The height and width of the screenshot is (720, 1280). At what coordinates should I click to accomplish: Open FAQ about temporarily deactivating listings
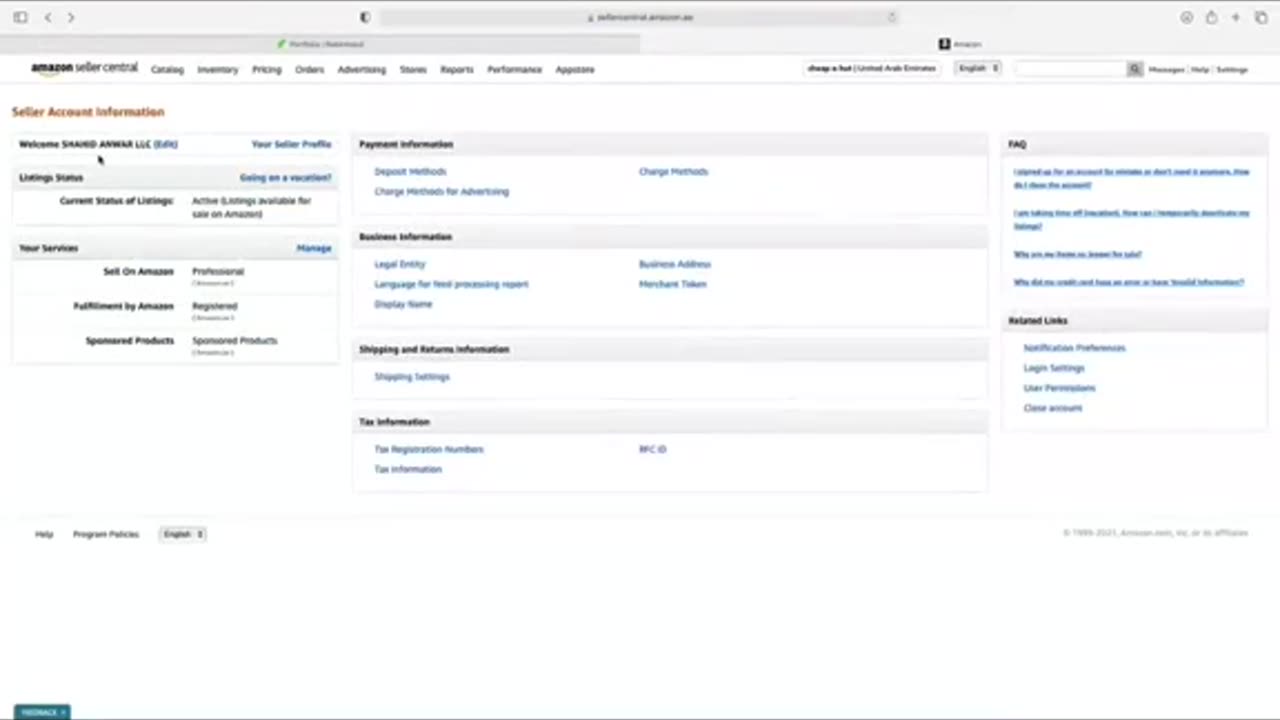tap(1131, 219)
